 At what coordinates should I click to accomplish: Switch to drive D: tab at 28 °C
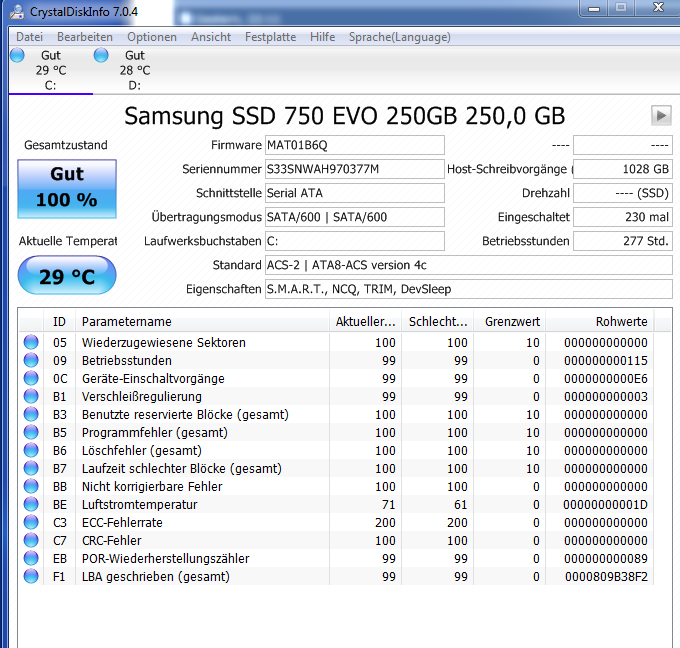pos(135,70)
